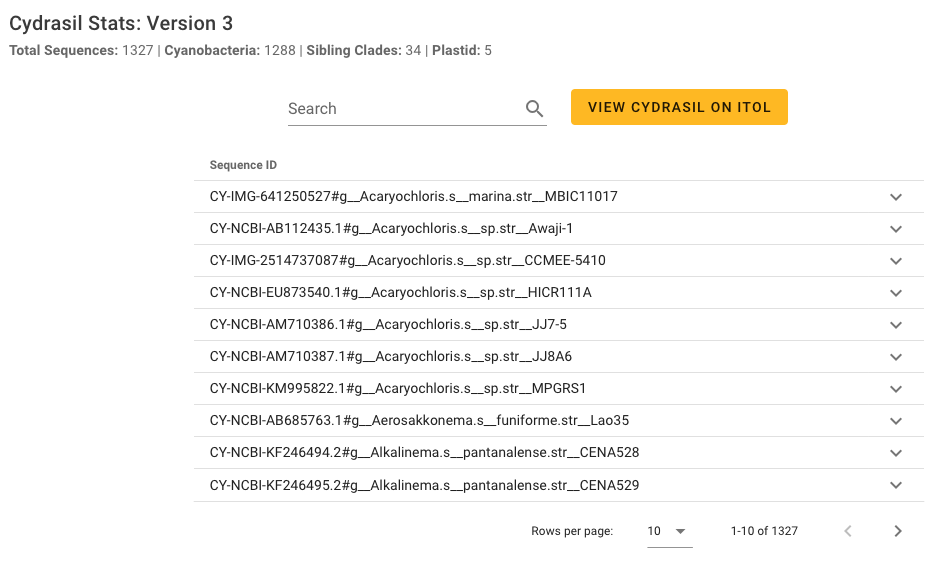Click the Rows per page label
948x572 pixels.
(572, 531)
